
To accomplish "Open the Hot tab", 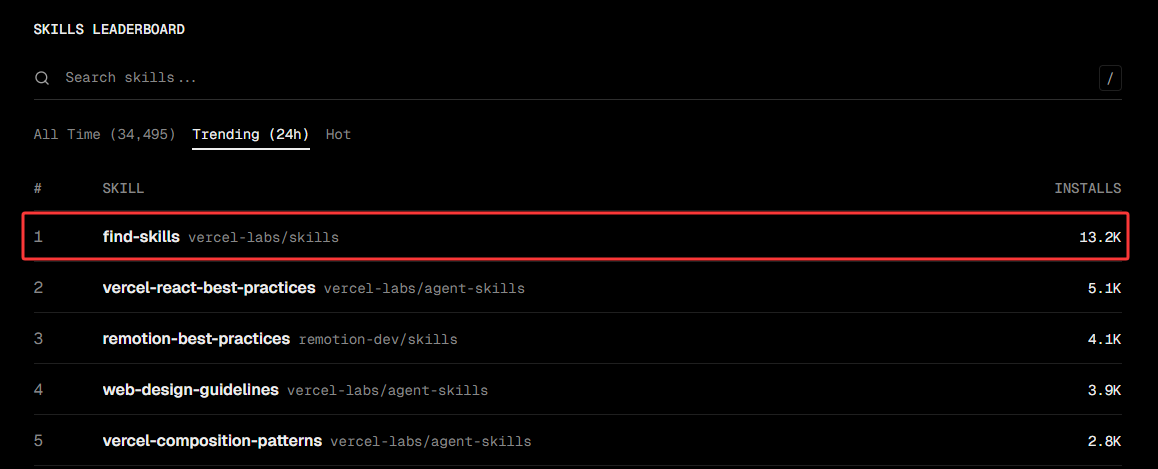I will pyautogui.click(x=338, y=134).
